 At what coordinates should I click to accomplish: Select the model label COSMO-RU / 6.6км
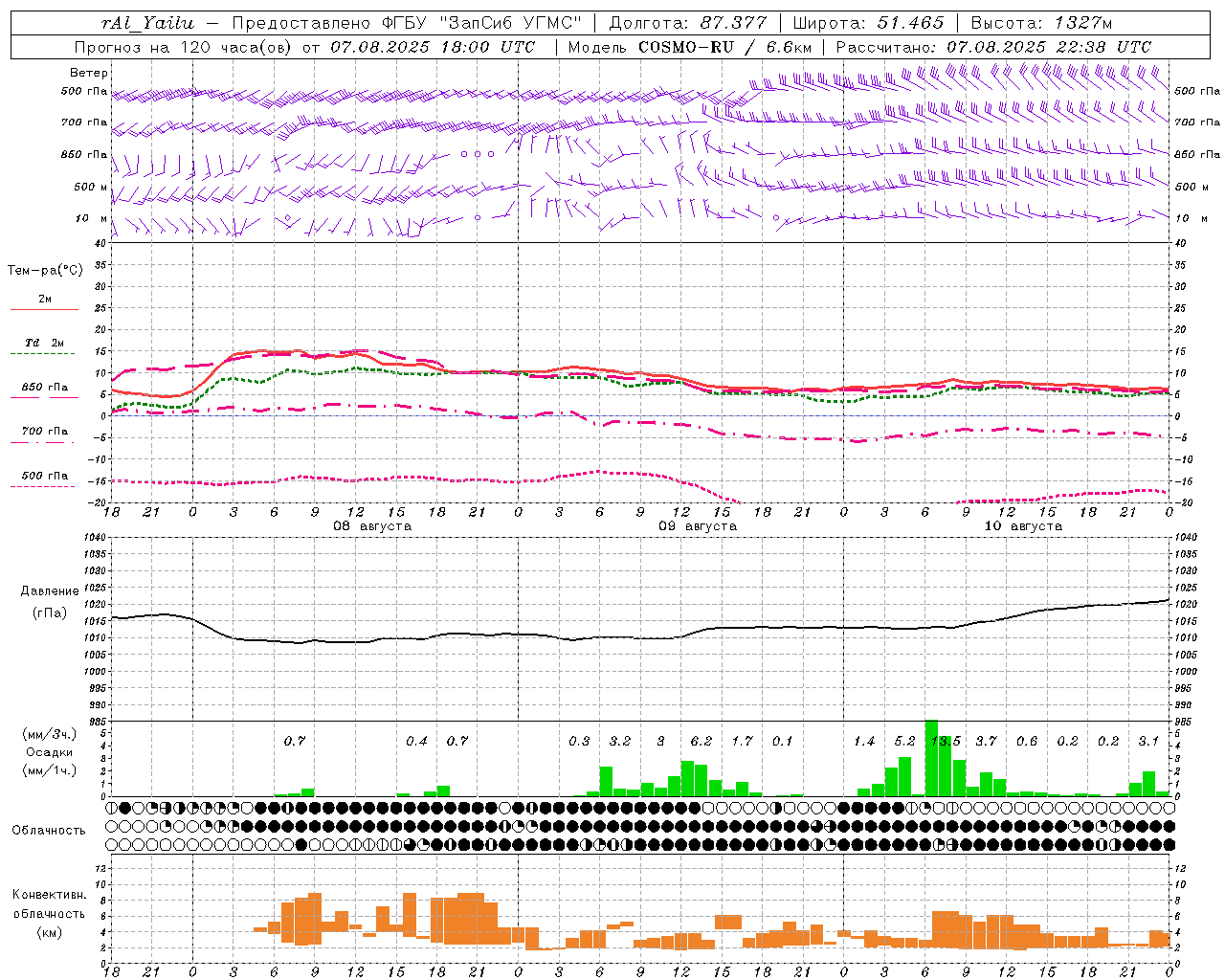coord(725,47)
